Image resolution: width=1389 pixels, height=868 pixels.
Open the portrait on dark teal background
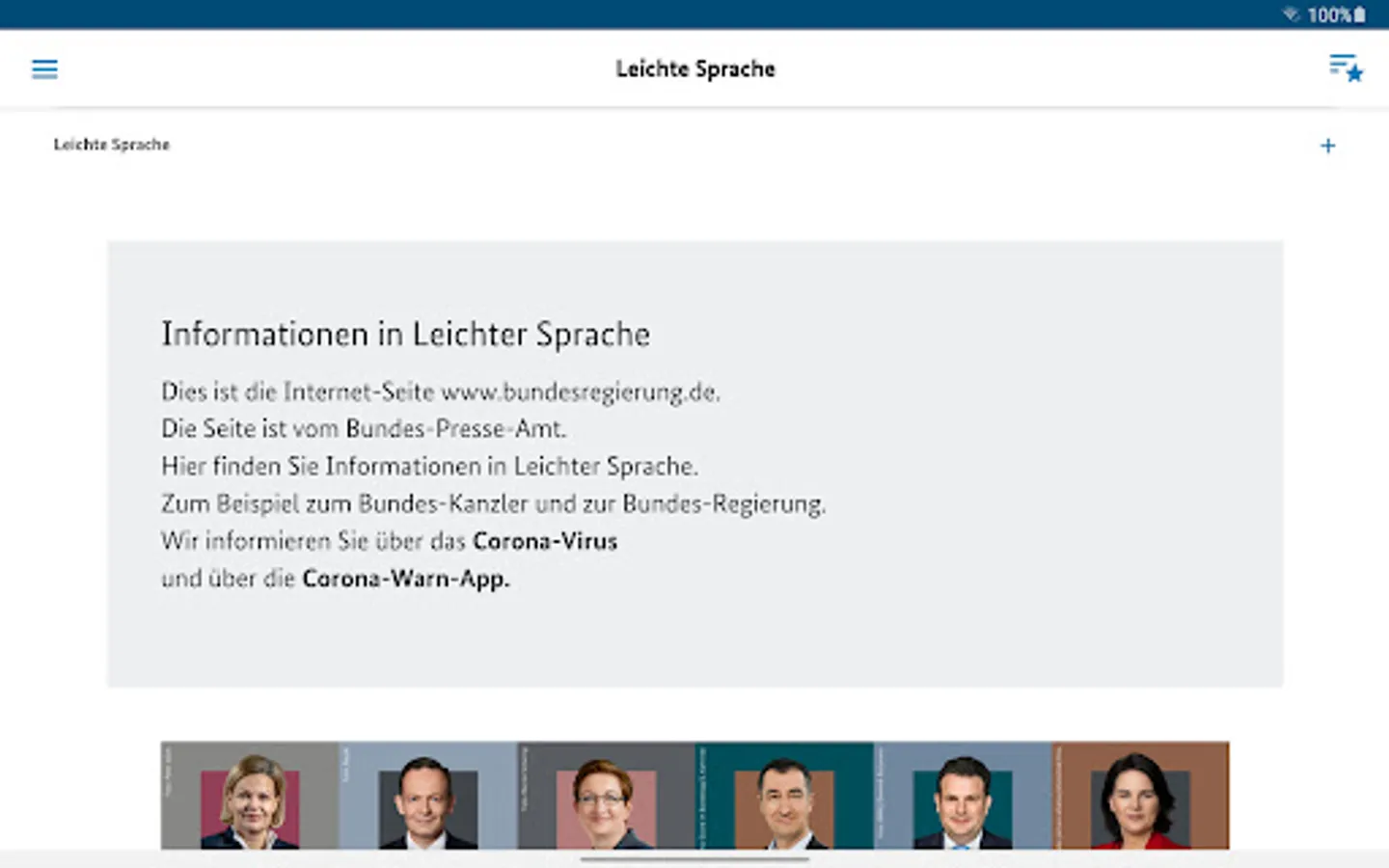coord(783,796)
